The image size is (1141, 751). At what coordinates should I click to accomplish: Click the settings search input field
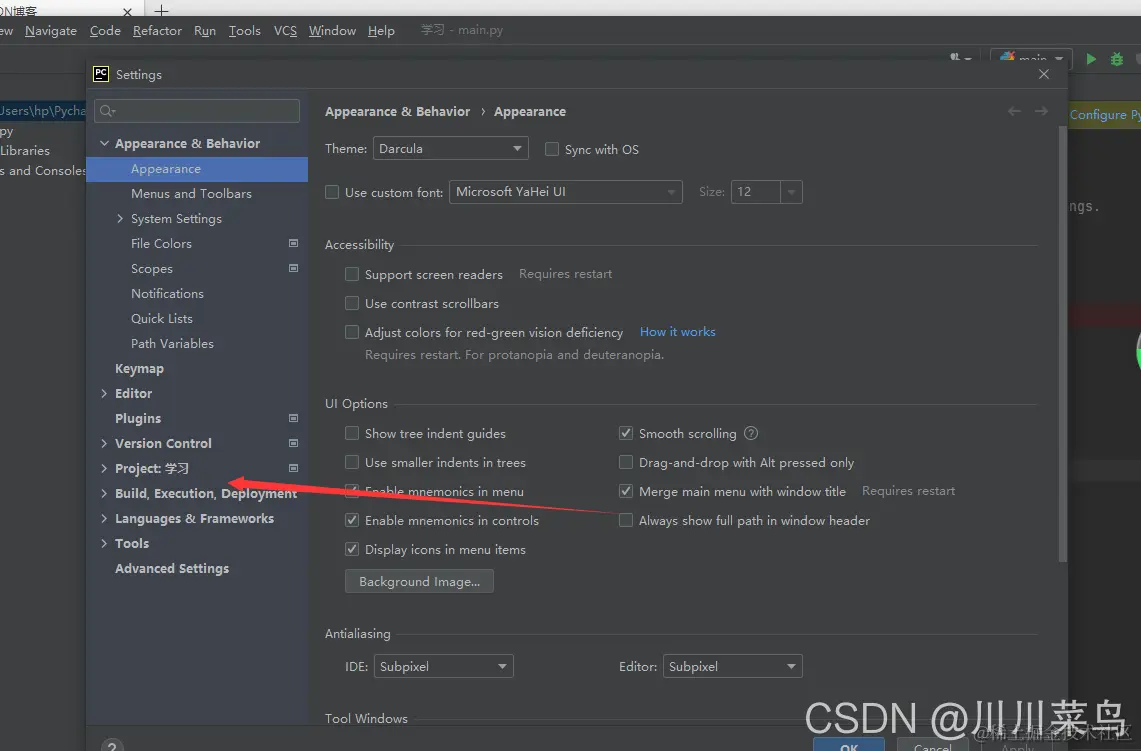[x=197, y=111]
